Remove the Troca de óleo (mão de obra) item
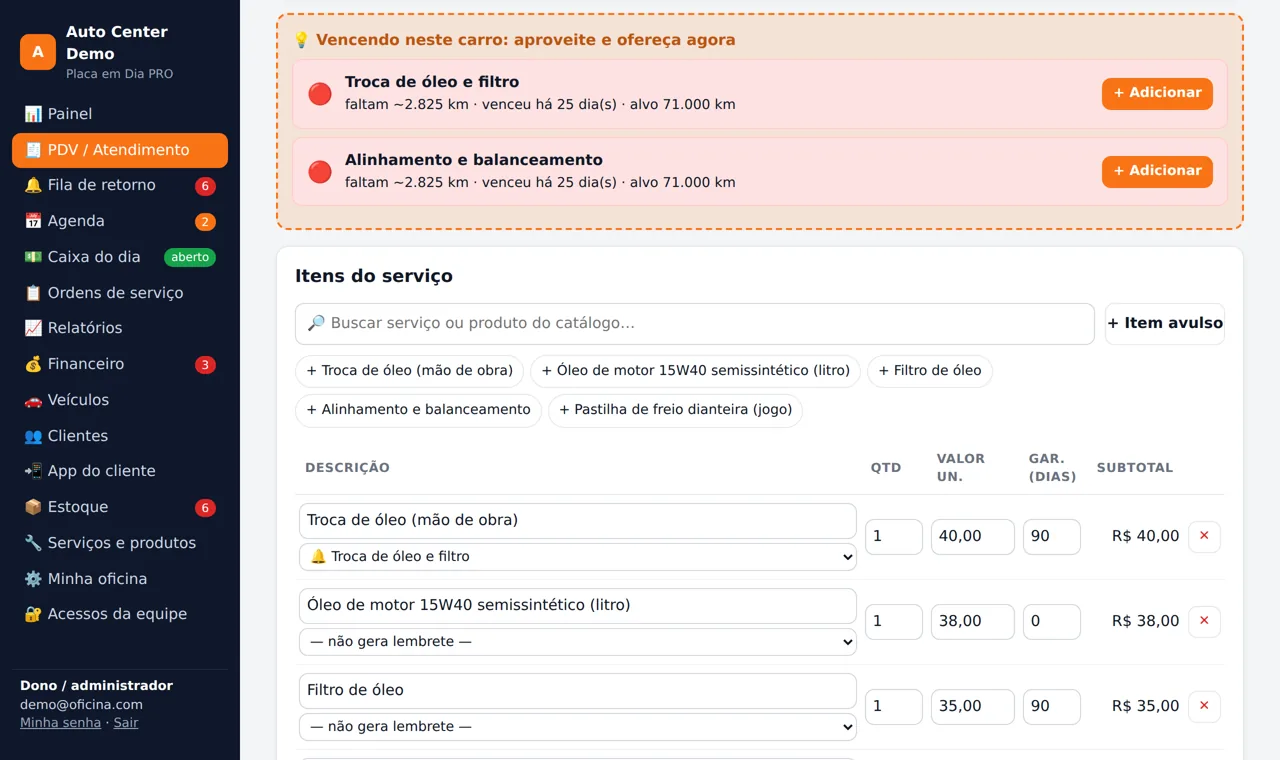The height and width of the screenshot is (760, 1280). [x=1204, y=536]
